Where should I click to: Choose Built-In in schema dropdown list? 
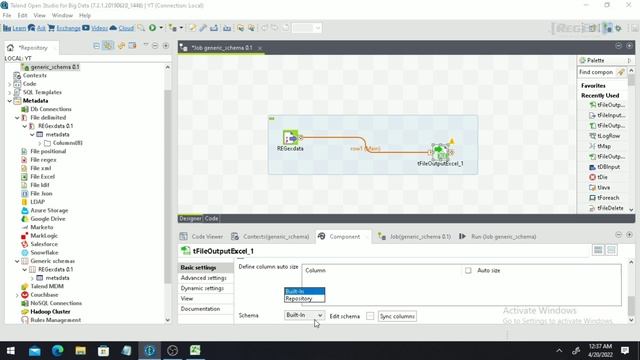tap(304, 291)
